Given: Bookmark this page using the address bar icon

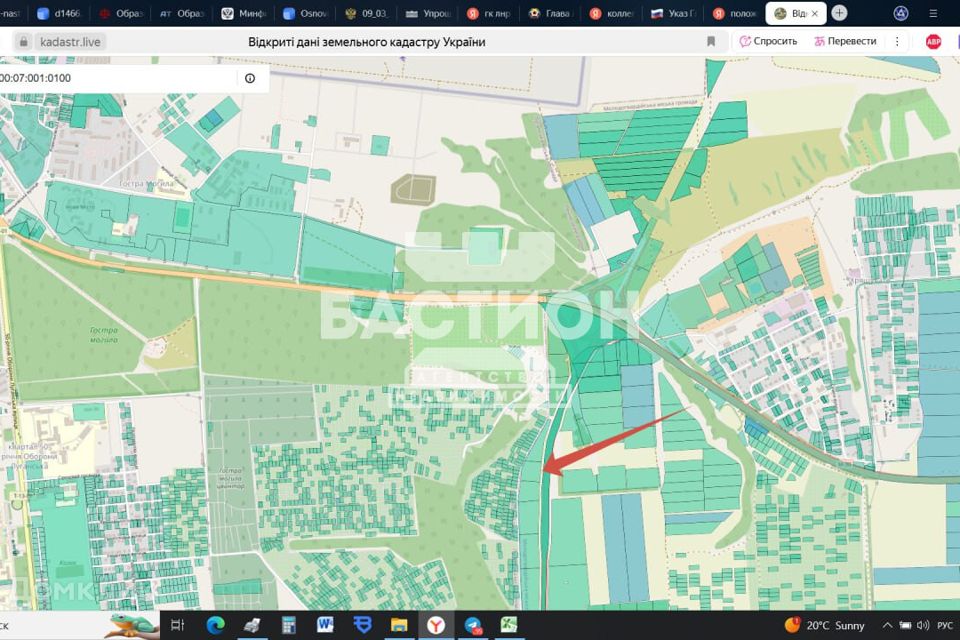Looking at the screenshot, I should click(711, 41).
